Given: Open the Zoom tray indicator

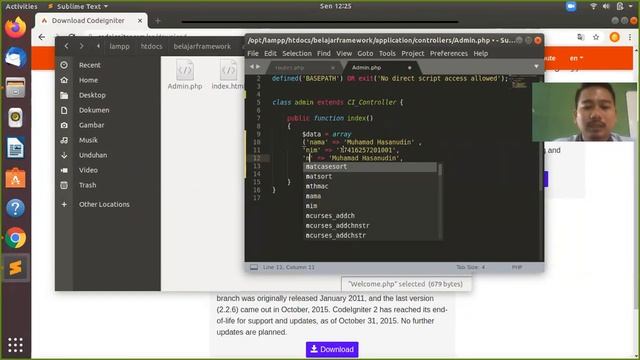Looking at the screenshot, I should pyautogui.click(x=571, y=6).
